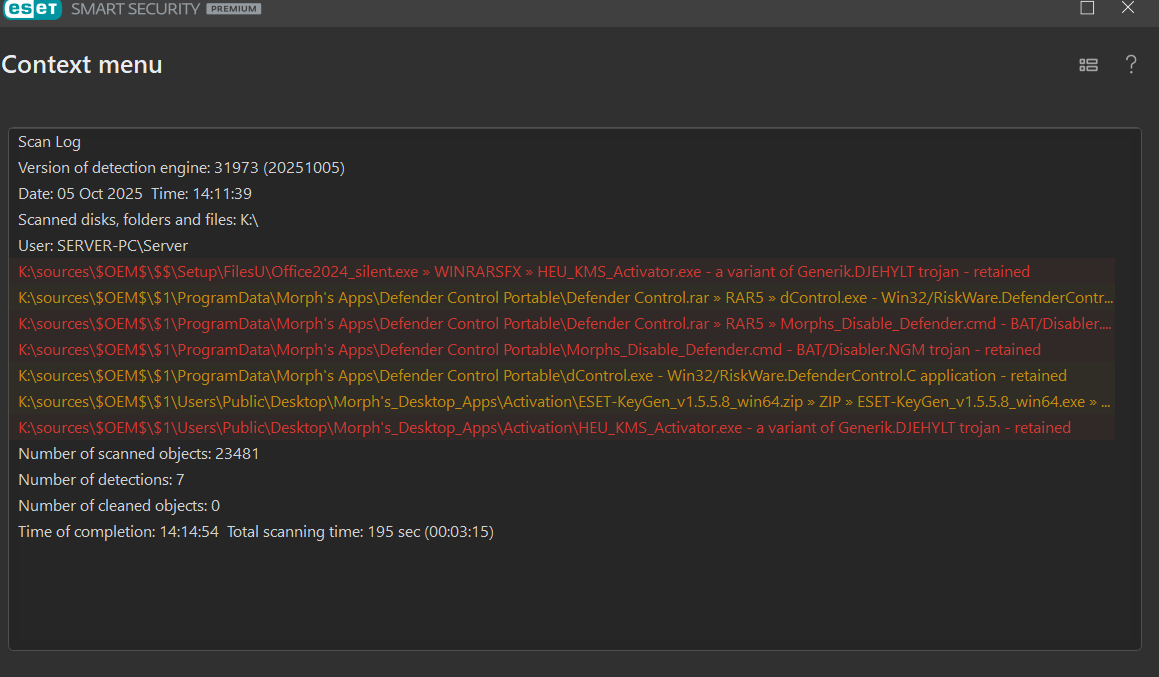Close the ESET window with X
The height and width of the screenshot is (677, 1159).
pos(1128,8)
